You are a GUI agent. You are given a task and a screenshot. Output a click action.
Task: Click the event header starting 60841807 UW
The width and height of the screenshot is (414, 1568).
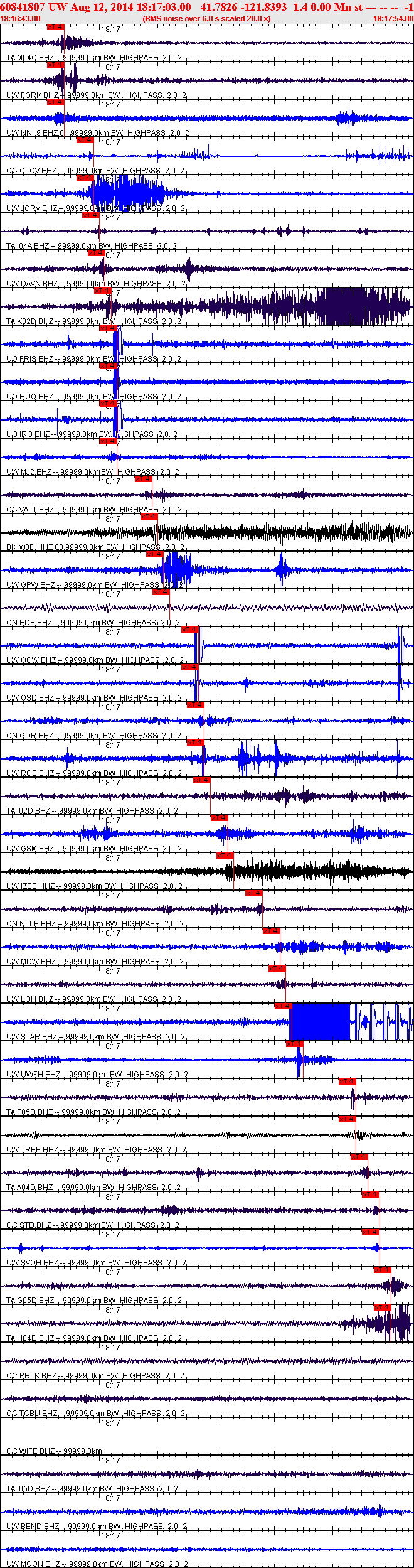[206, 7]
